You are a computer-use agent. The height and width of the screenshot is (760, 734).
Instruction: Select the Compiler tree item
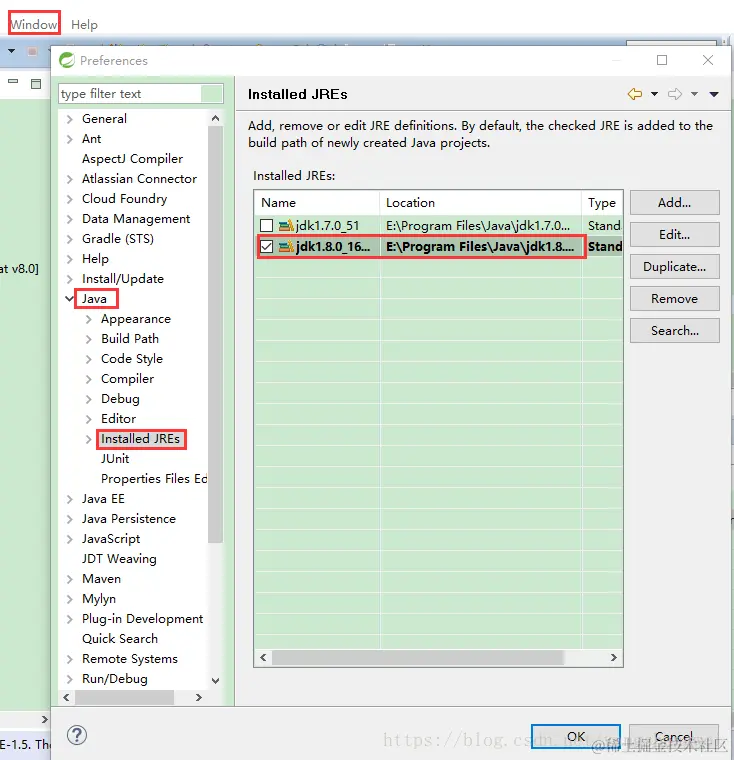128,379
